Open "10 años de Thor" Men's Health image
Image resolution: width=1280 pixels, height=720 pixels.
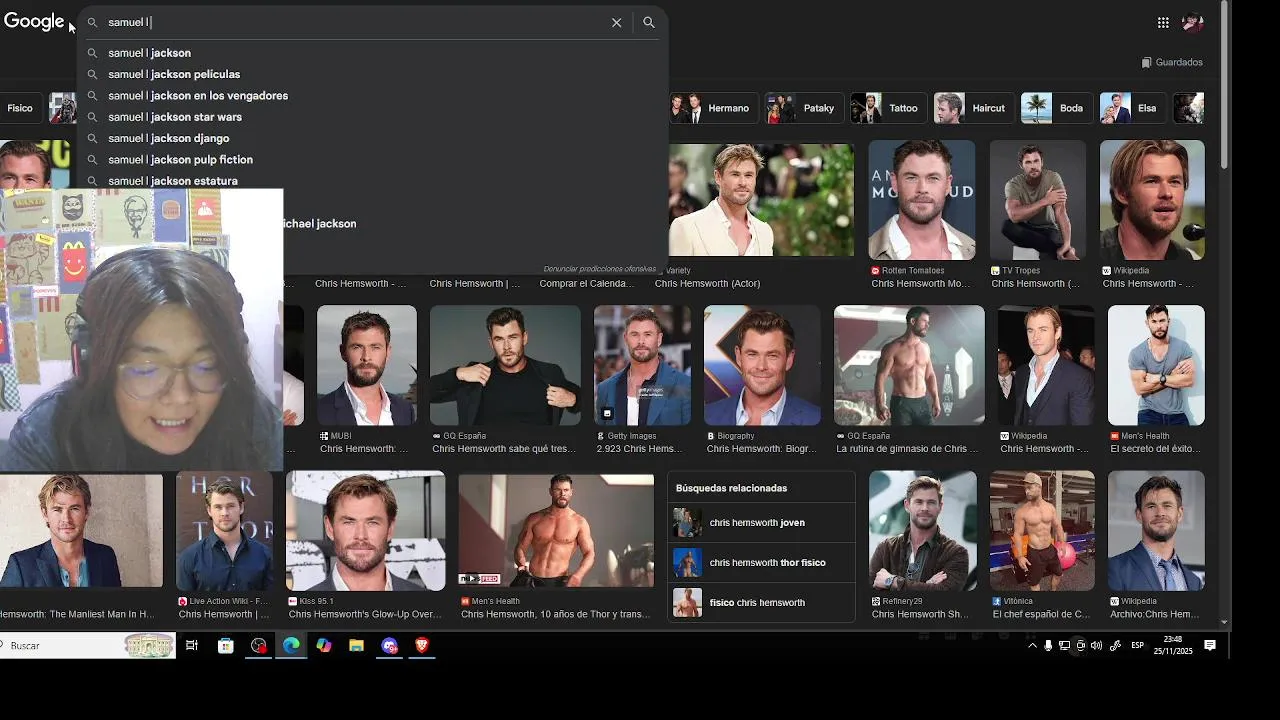[x=556, y=530]
